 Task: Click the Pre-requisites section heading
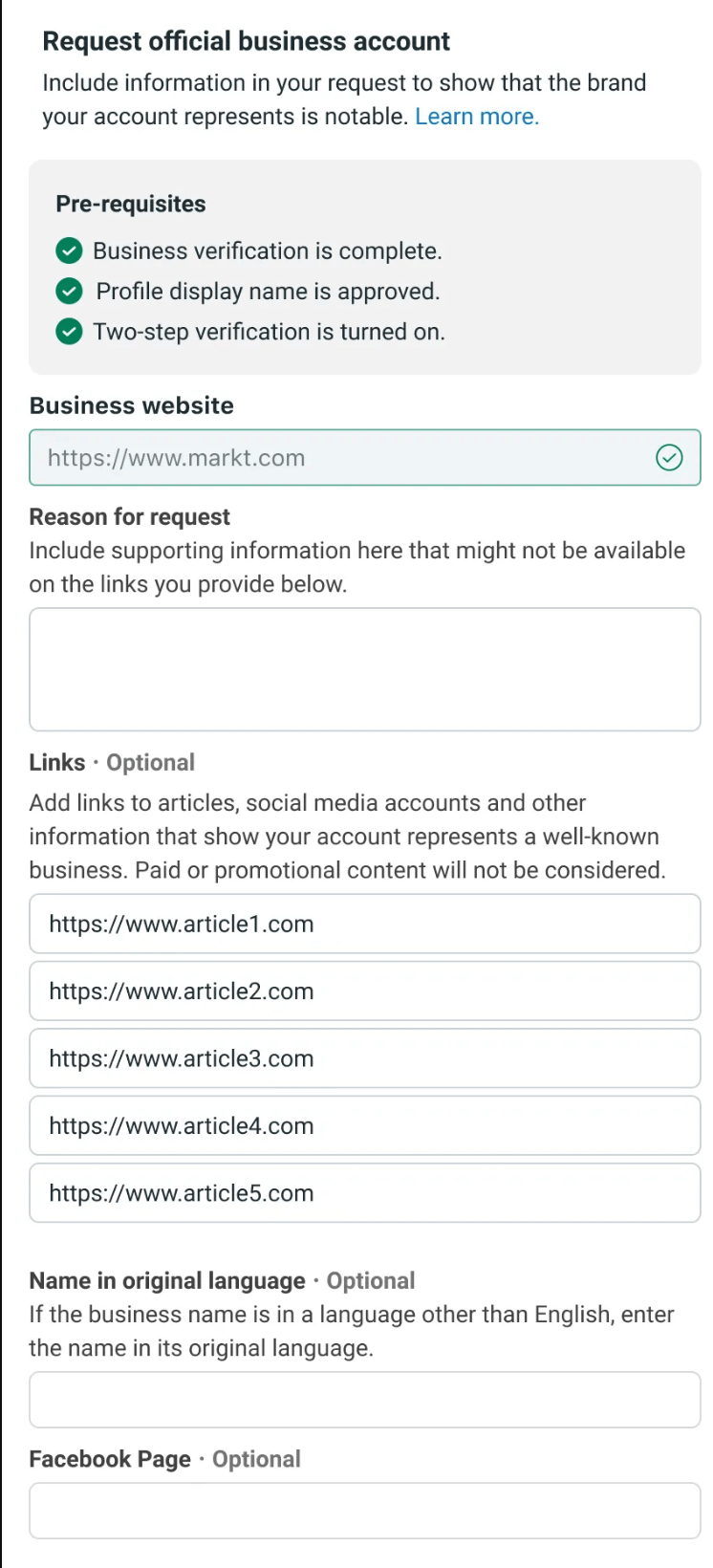(130, 204)
